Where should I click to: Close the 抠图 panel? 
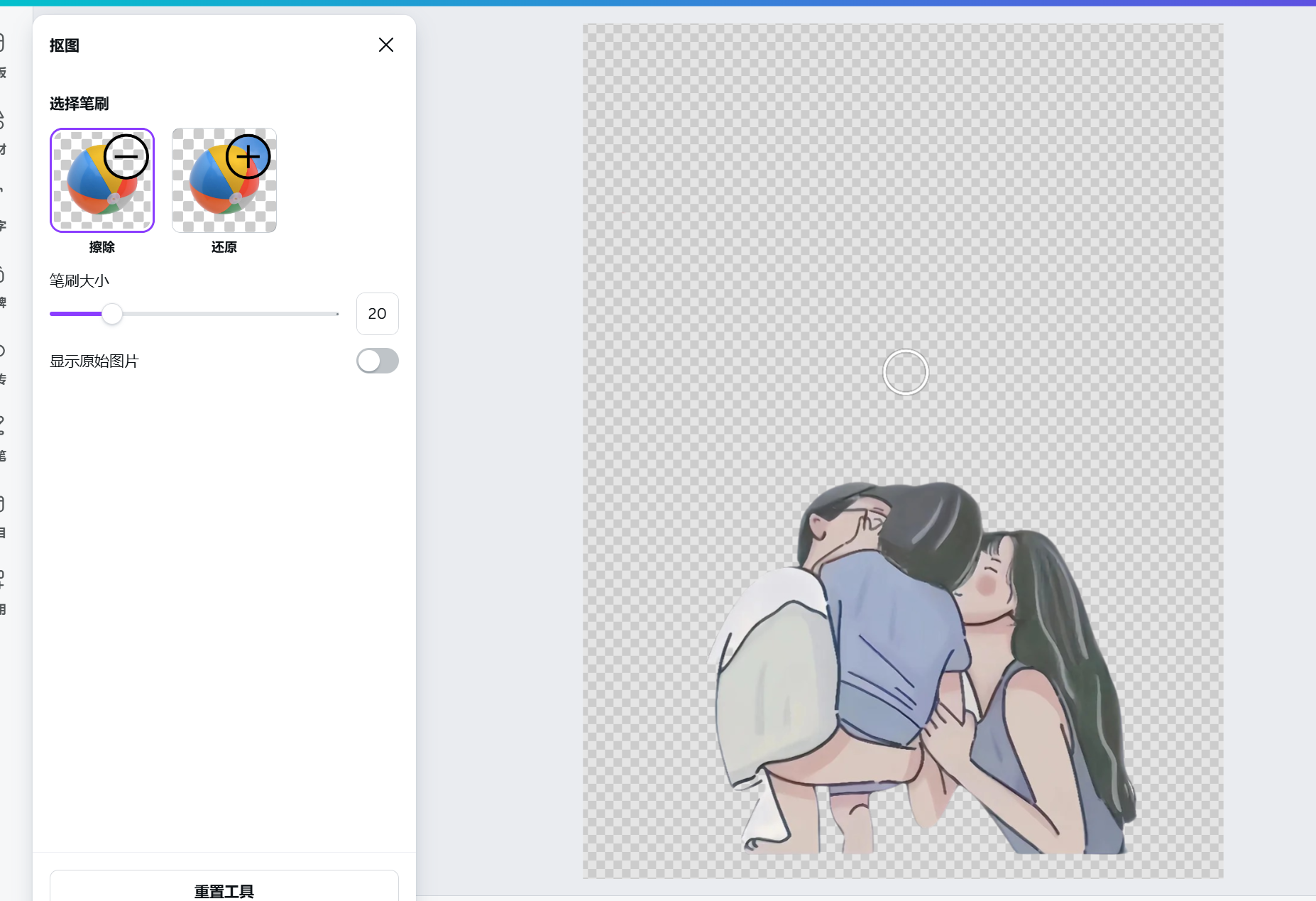click(x=385, y=45)
